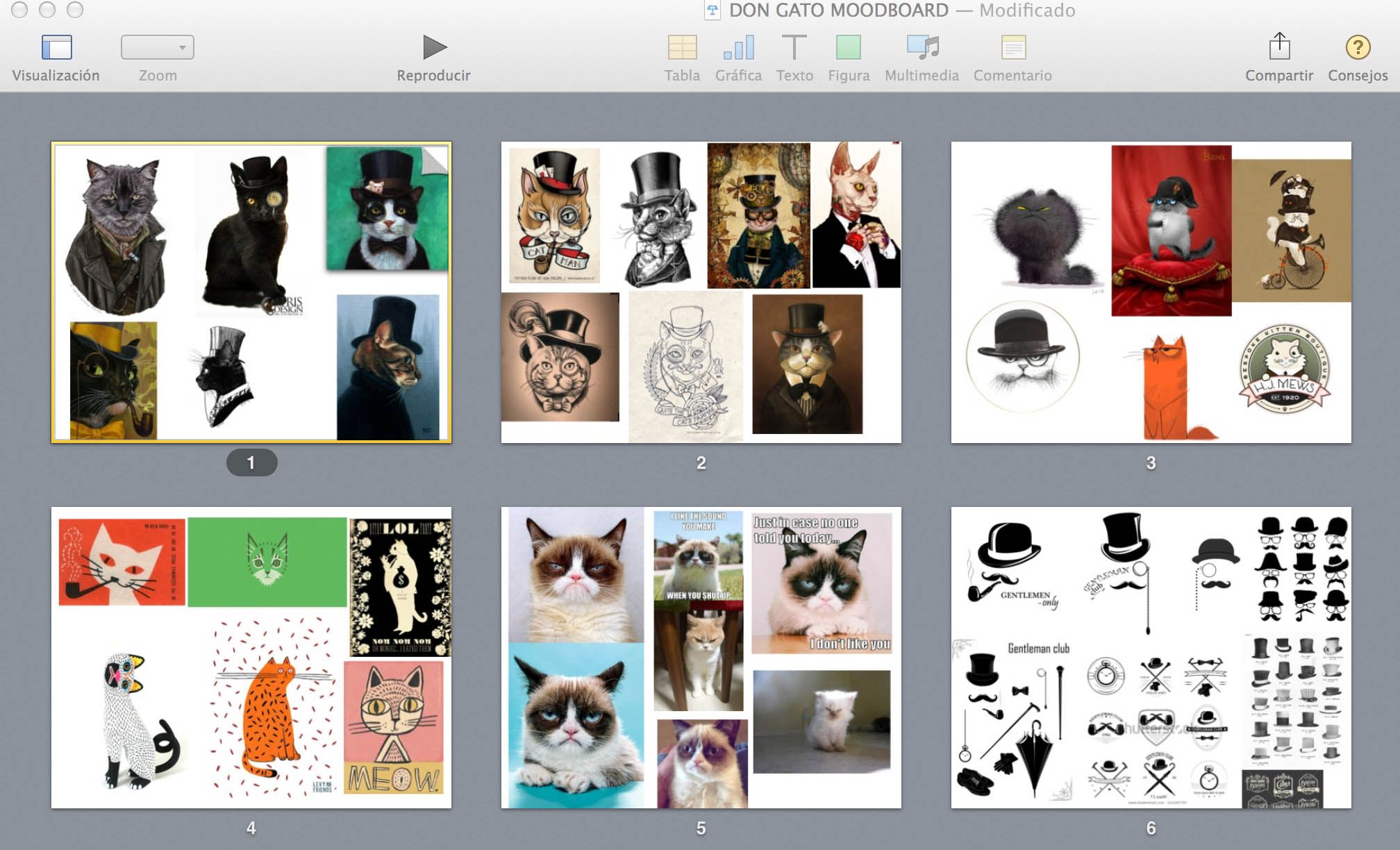Screen dimensions: 1400x850
Task: Add a Texto box
Action: pyautogui.click(x=794, y=47)
